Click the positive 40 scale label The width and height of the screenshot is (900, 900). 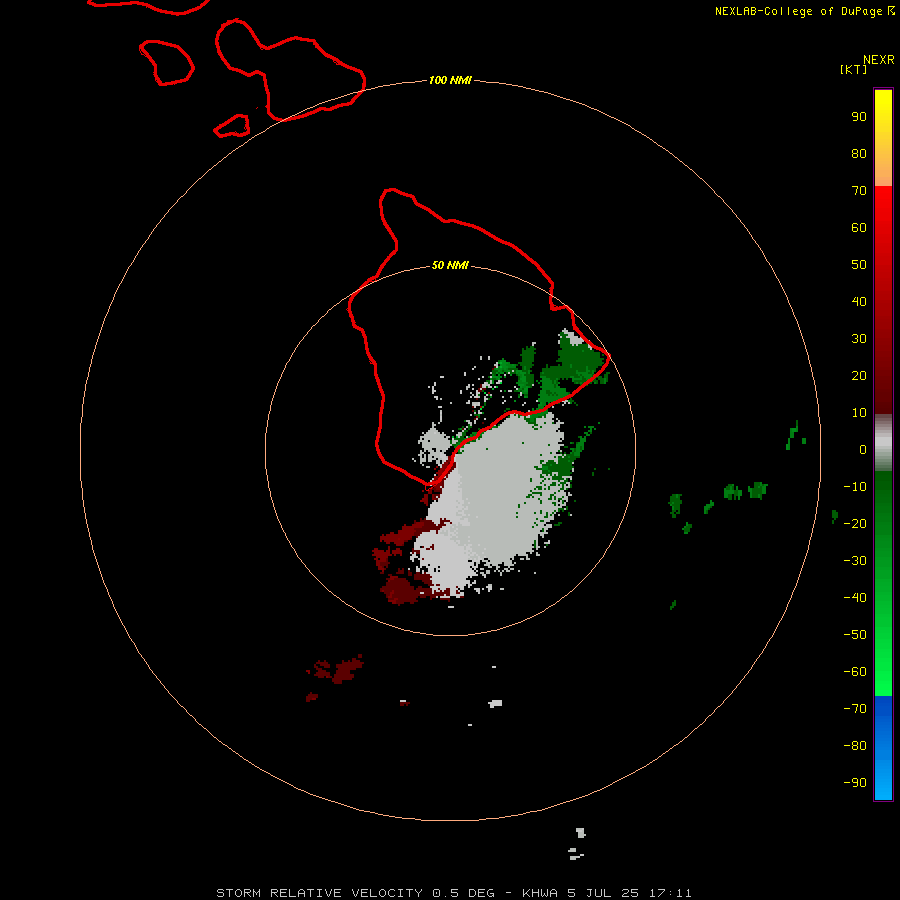pyautogui.click(x=859, y=301)
